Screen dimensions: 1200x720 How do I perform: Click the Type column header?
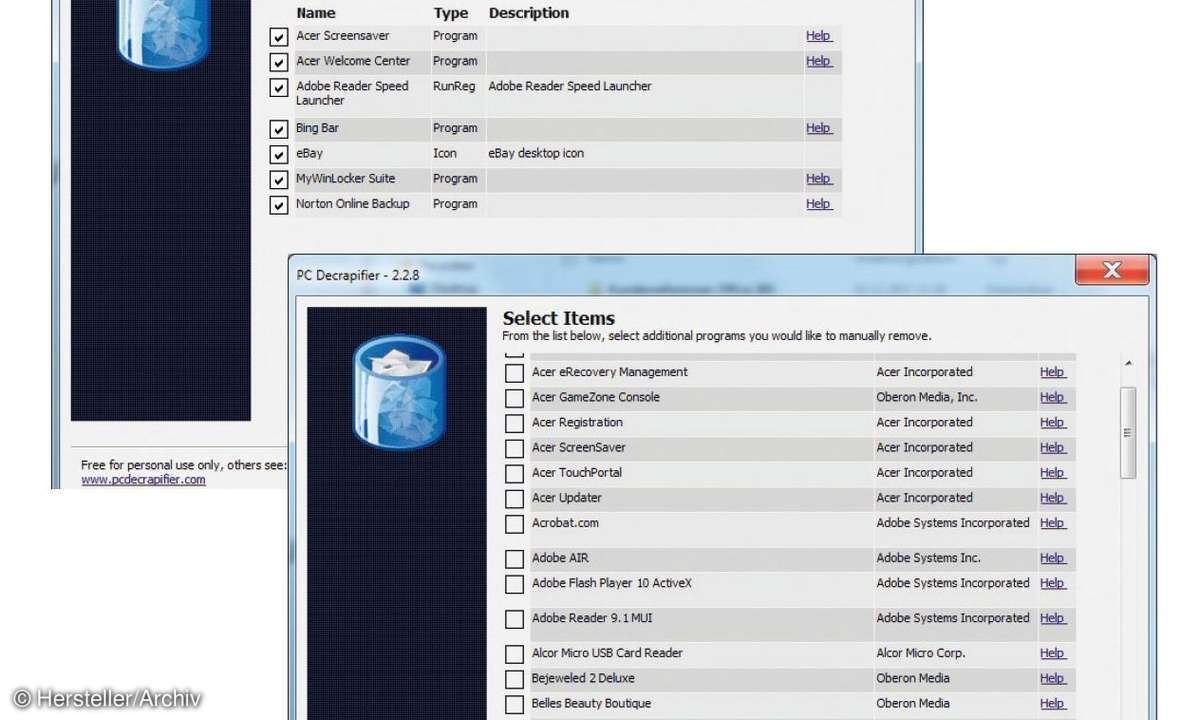(x=450, y=13)
